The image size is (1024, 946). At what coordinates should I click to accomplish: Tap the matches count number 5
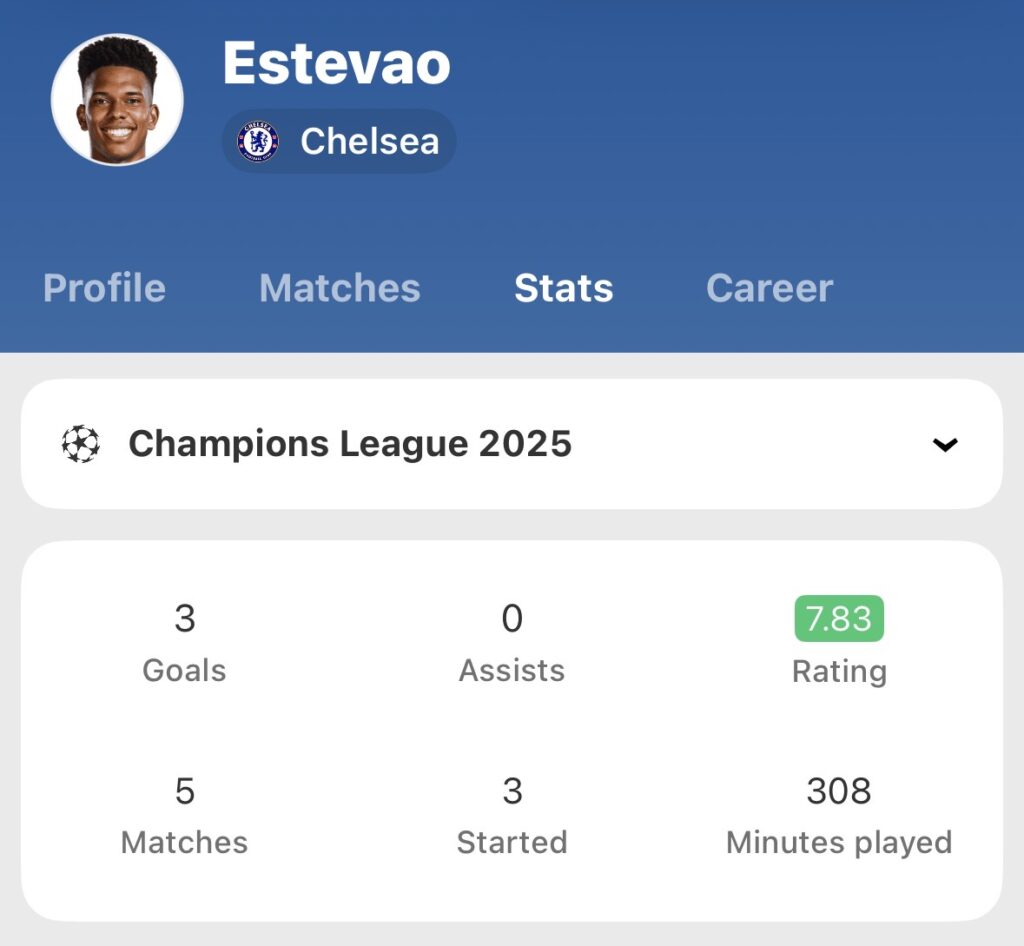[x=185, y=791]
